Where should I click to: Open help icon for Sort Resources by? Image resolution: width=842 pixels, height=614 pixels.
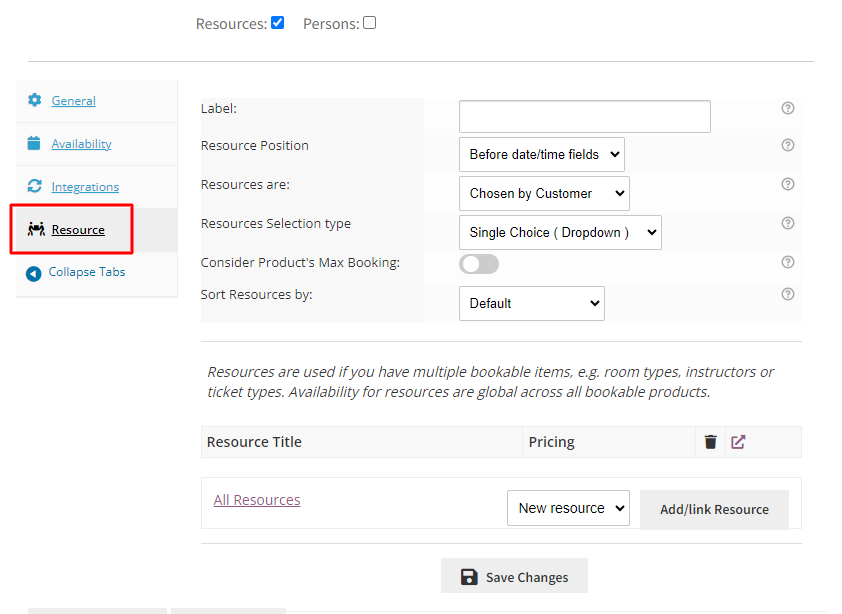tap(787, 294)
